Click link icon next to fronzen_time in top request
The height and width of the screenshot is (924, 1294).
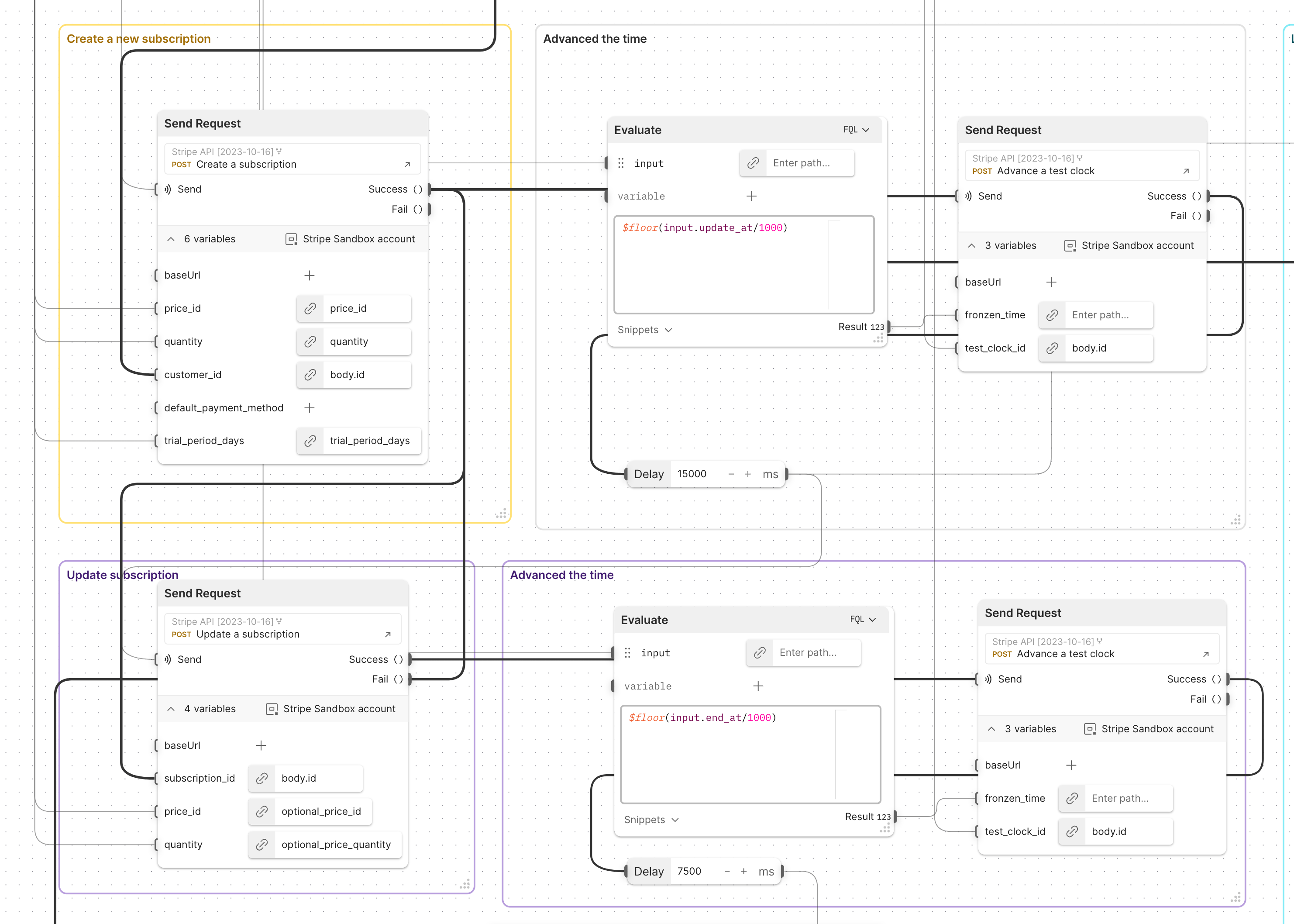1052,315
